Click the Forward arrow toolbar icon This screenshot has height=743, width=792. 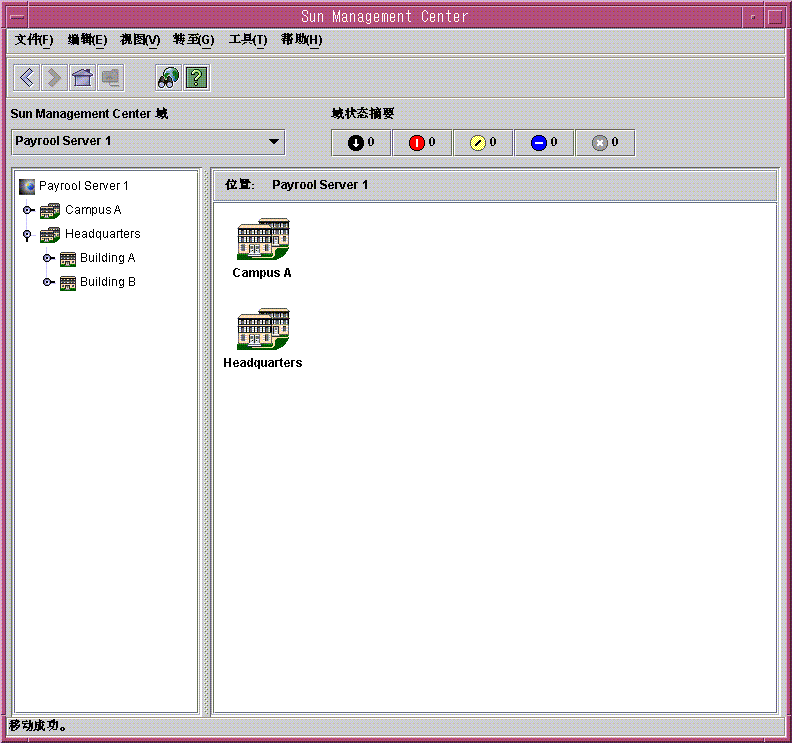pos(55,78)
